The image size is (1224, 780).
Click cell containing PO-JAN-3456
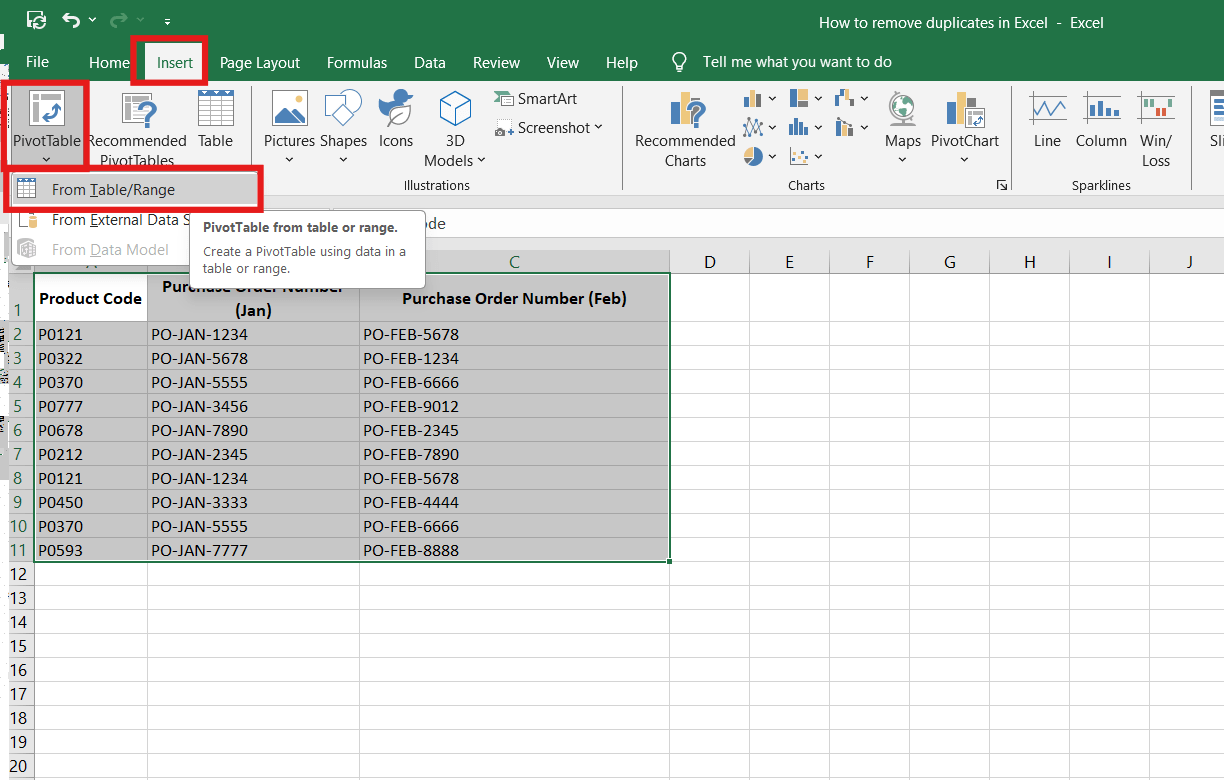(x=254, y=406)
